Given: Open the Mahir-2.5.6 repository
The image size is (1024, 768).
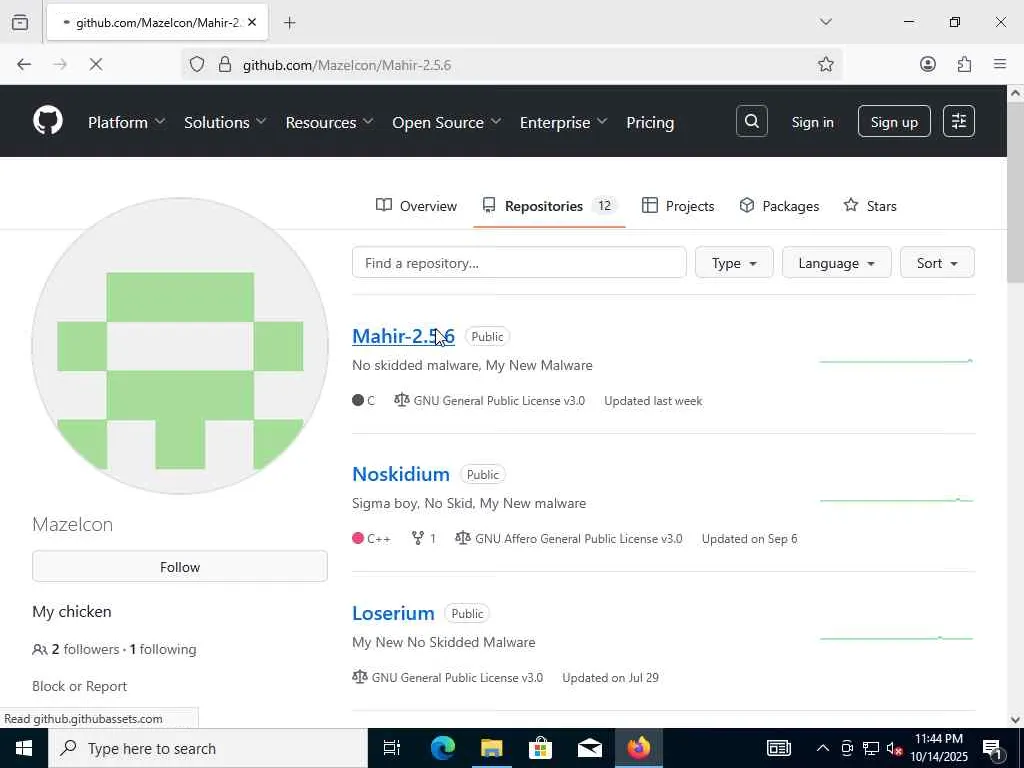Looking at the screenshot, I should pos(403,336).
